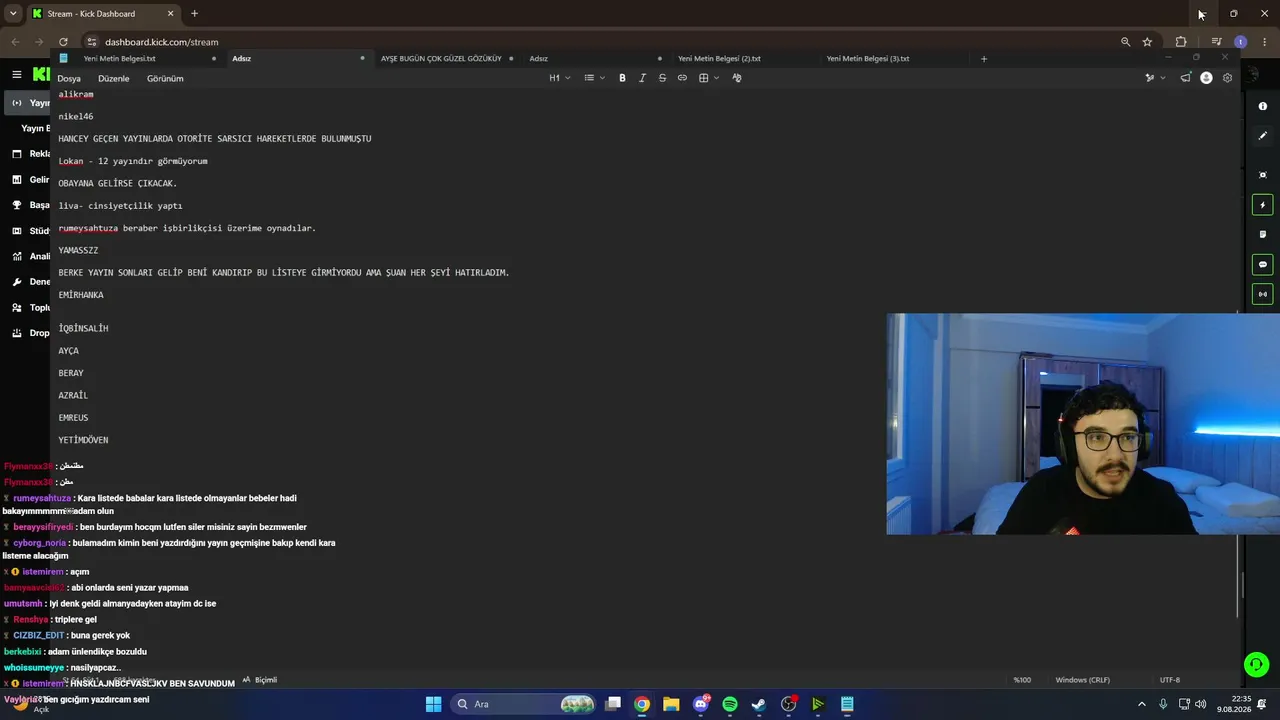Click Windows (CRLF) line ending indicator

(x=1083, y=680)
